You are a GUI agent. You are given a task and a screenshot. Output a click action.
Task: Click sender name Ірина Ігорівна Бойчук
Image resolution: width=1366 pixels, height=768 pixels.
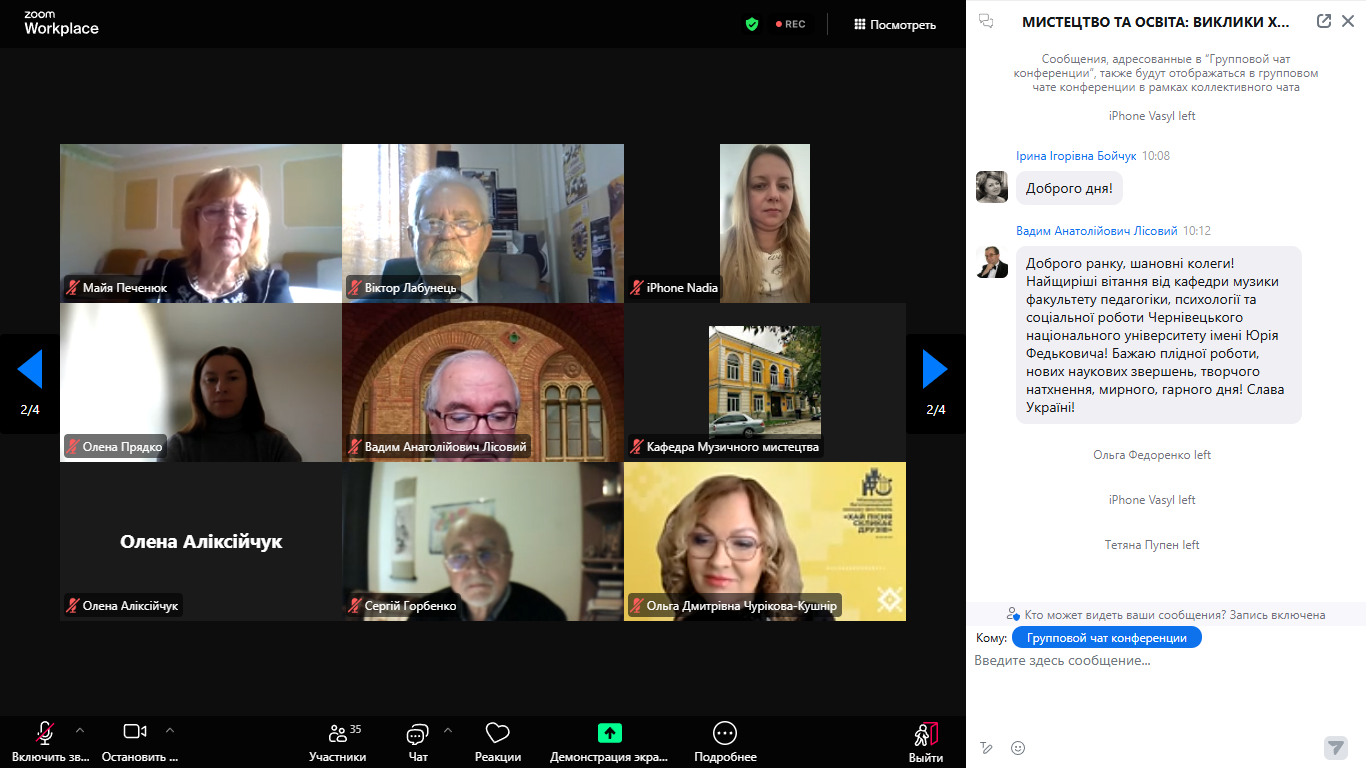pos(1076,156)
